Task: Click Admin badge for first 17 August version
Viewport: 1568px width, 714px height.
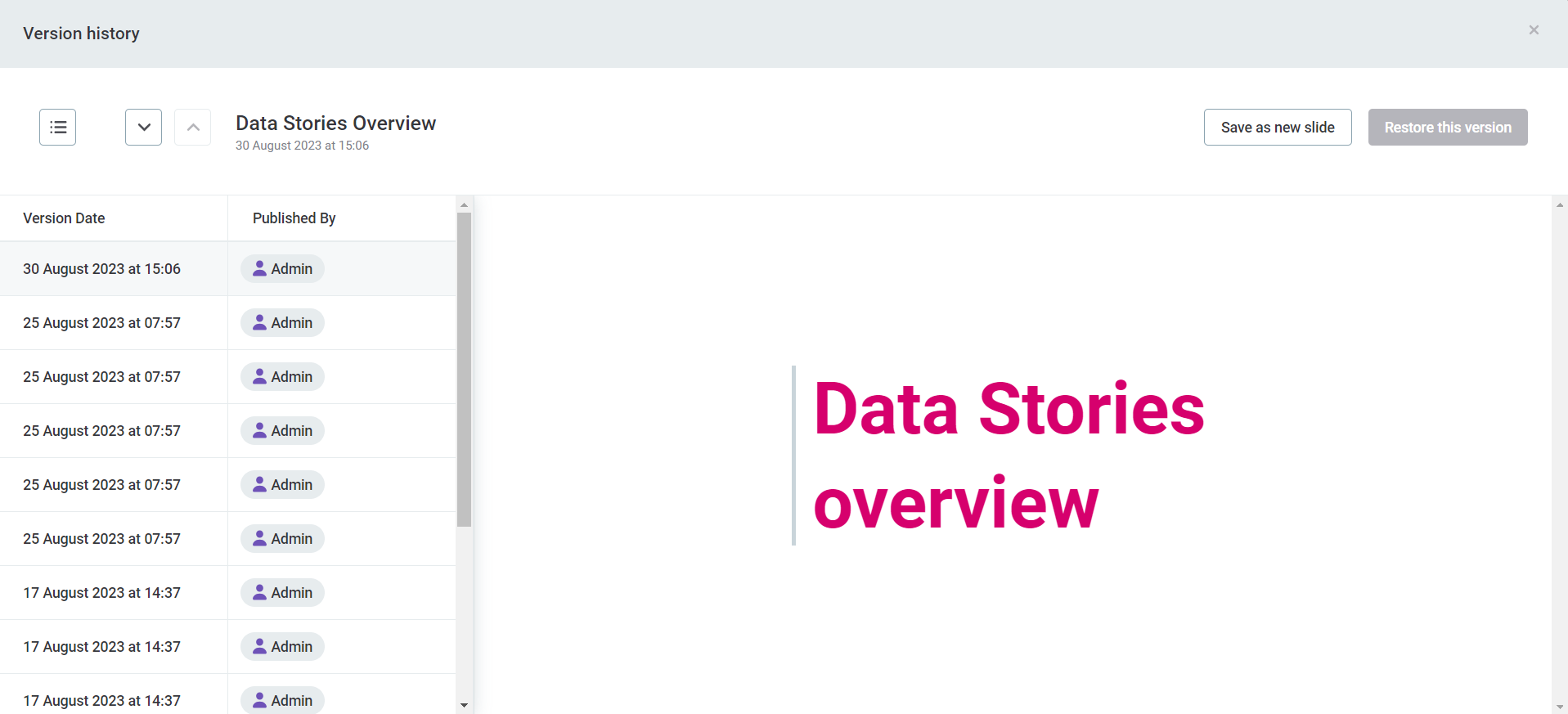Action: 282,593
